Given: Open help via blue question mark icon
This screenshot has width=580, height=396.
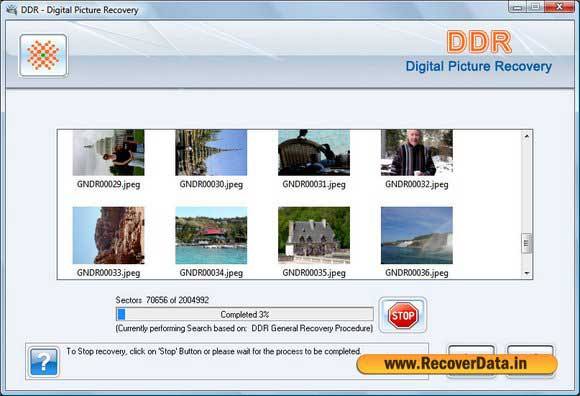Looking at the screenshot, I should point(44,362).
